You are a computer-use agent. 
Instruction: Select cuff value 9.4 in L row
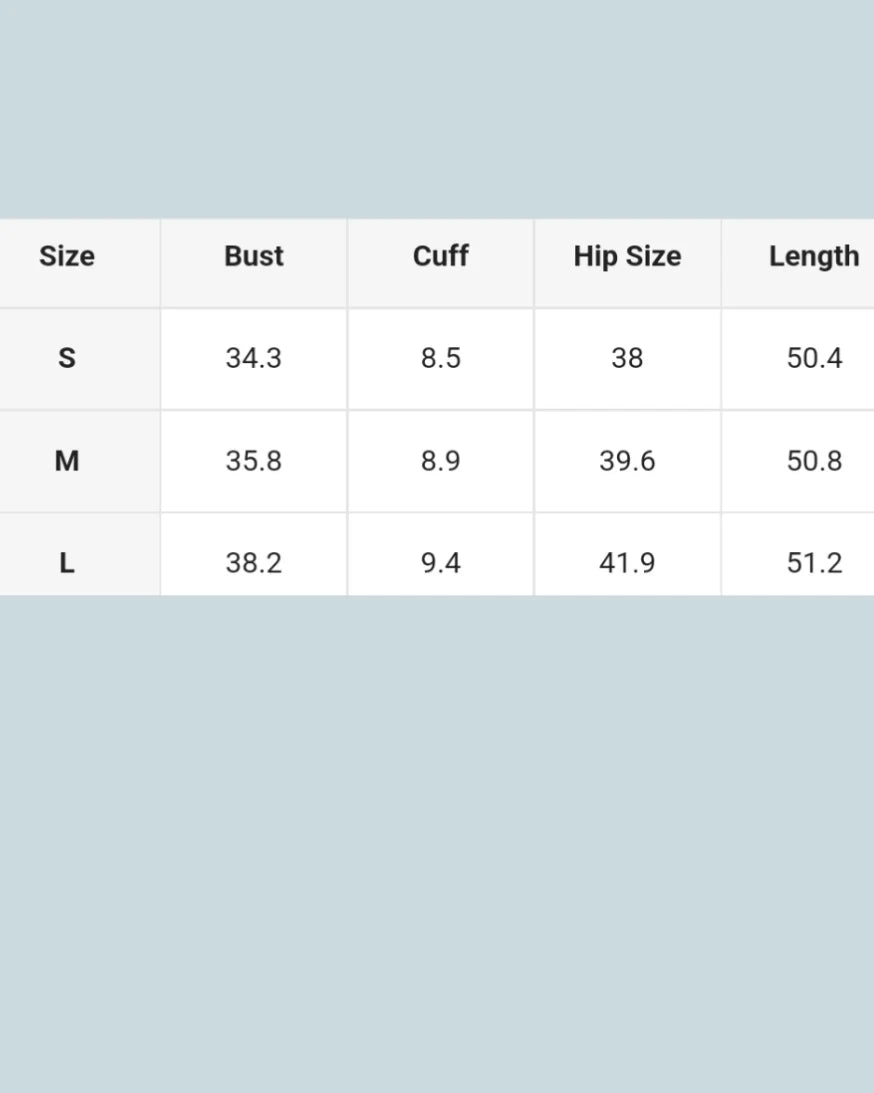(441, 563)
